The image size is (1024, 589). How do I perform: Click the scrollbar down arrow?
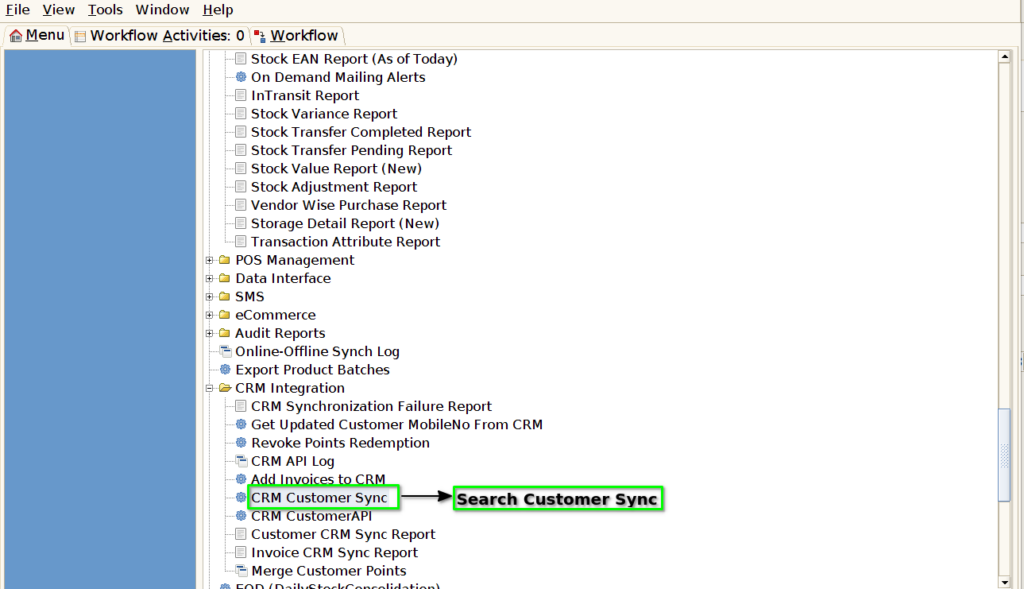click(x=1004, y=582)
